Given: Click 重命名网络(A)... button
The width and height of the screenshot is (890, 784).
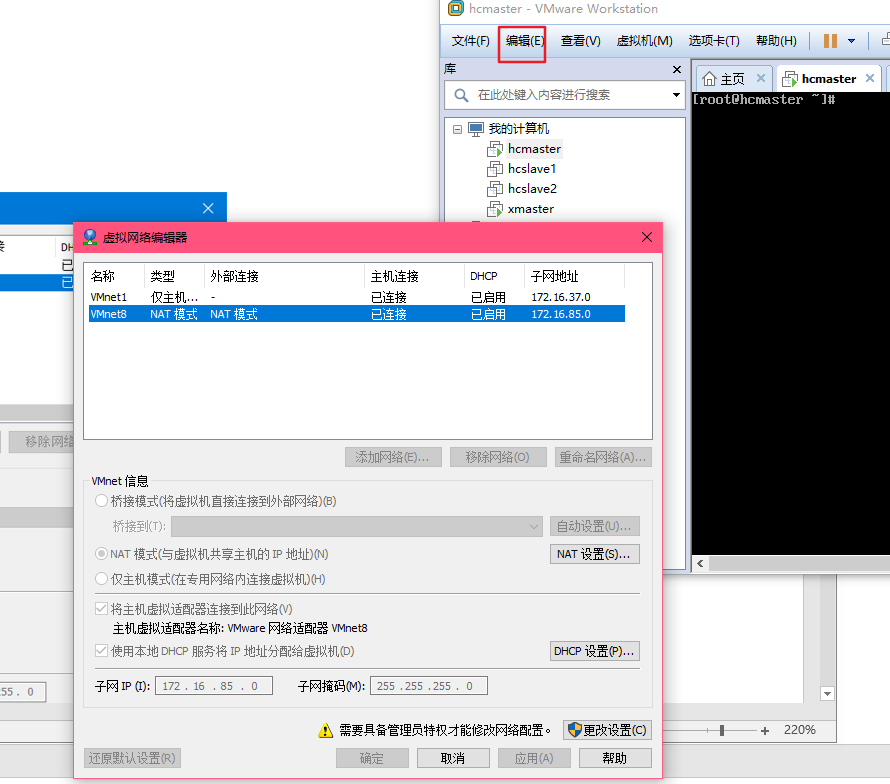Looking at the screenshot, I should click(x=603, y=457).
